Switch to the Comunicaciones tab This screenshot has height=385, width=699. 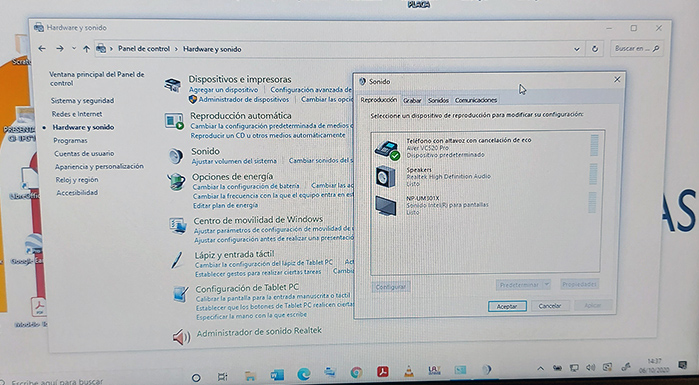click(x=476, y=100)
